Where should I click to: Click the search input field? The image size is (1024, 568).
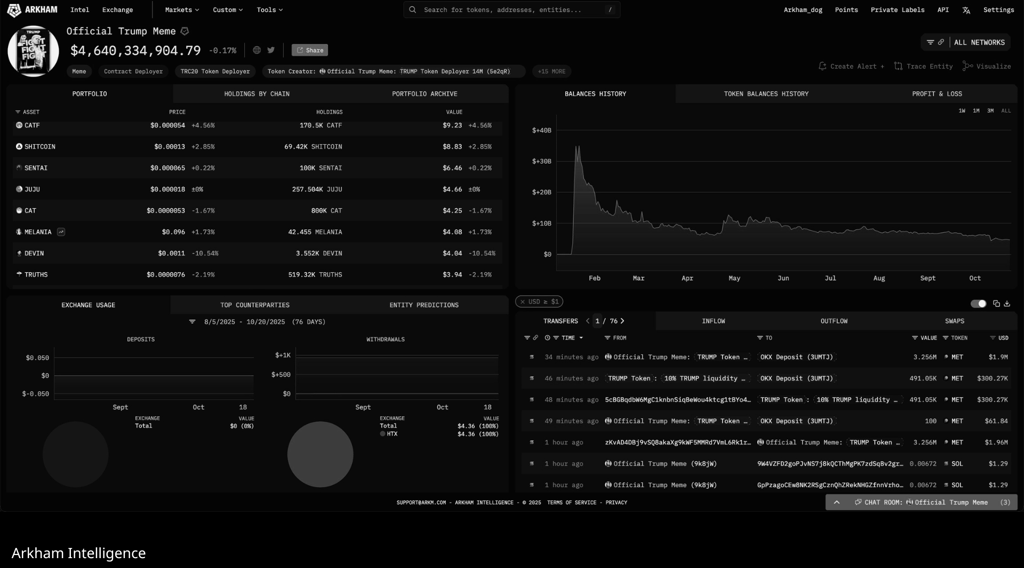[511, 10]
